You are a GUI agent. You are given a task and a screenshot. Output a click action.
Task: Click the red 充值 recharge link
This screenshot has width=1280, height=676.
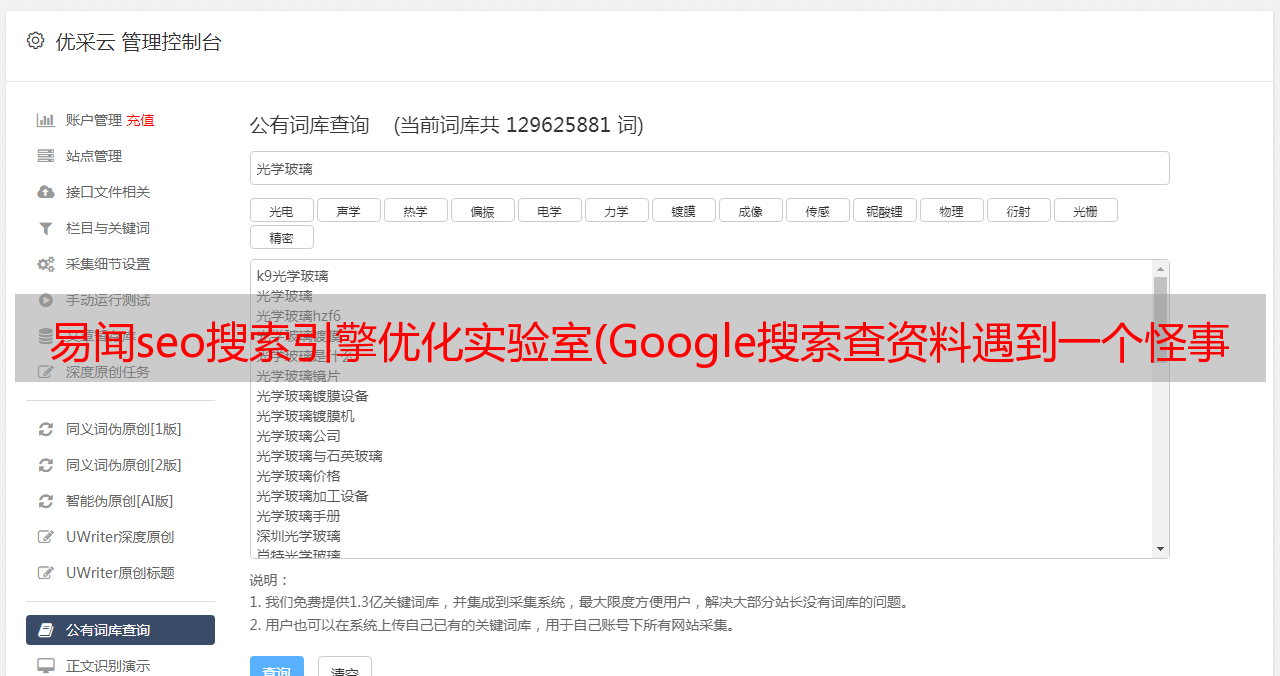140,120
